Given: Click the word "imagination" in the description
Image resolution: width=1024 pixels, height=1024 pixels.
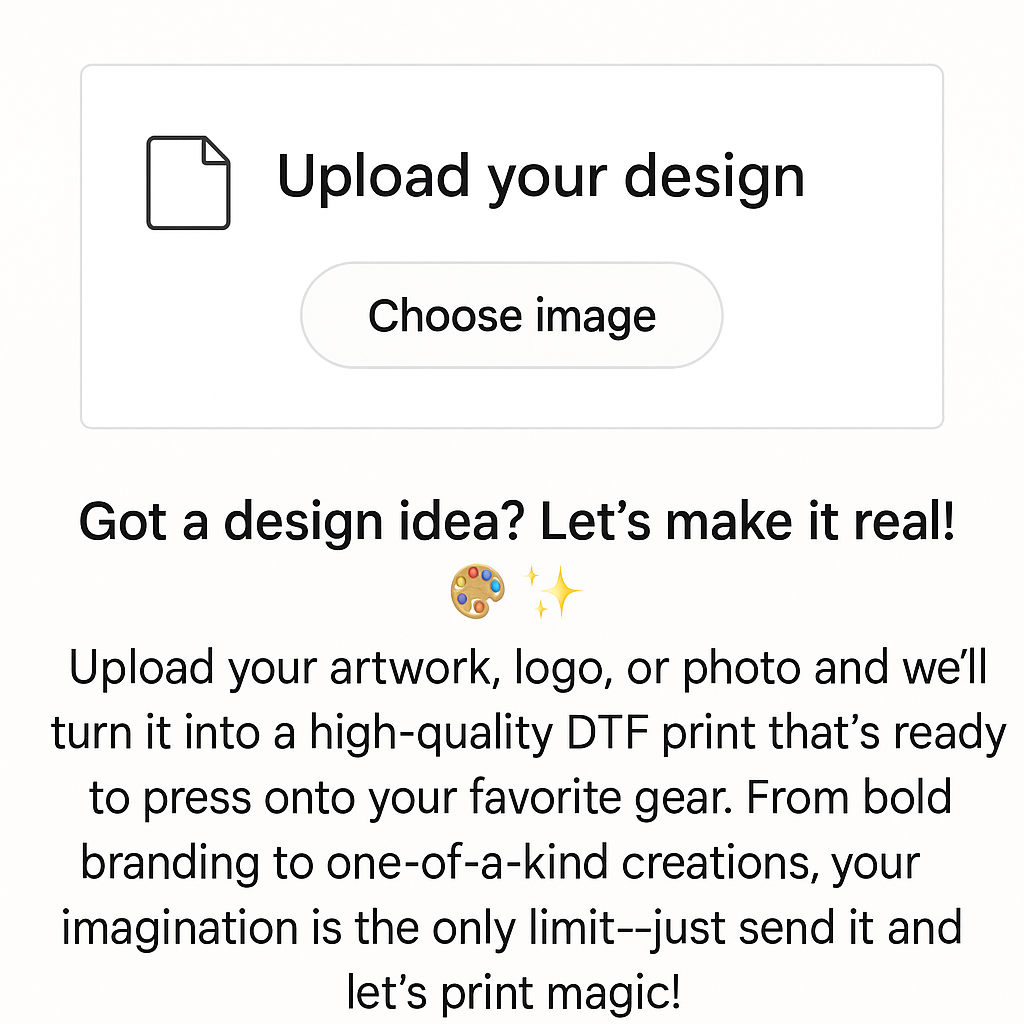Looking at the screenshot, I should pyautogui.click(x=181, y=928).
